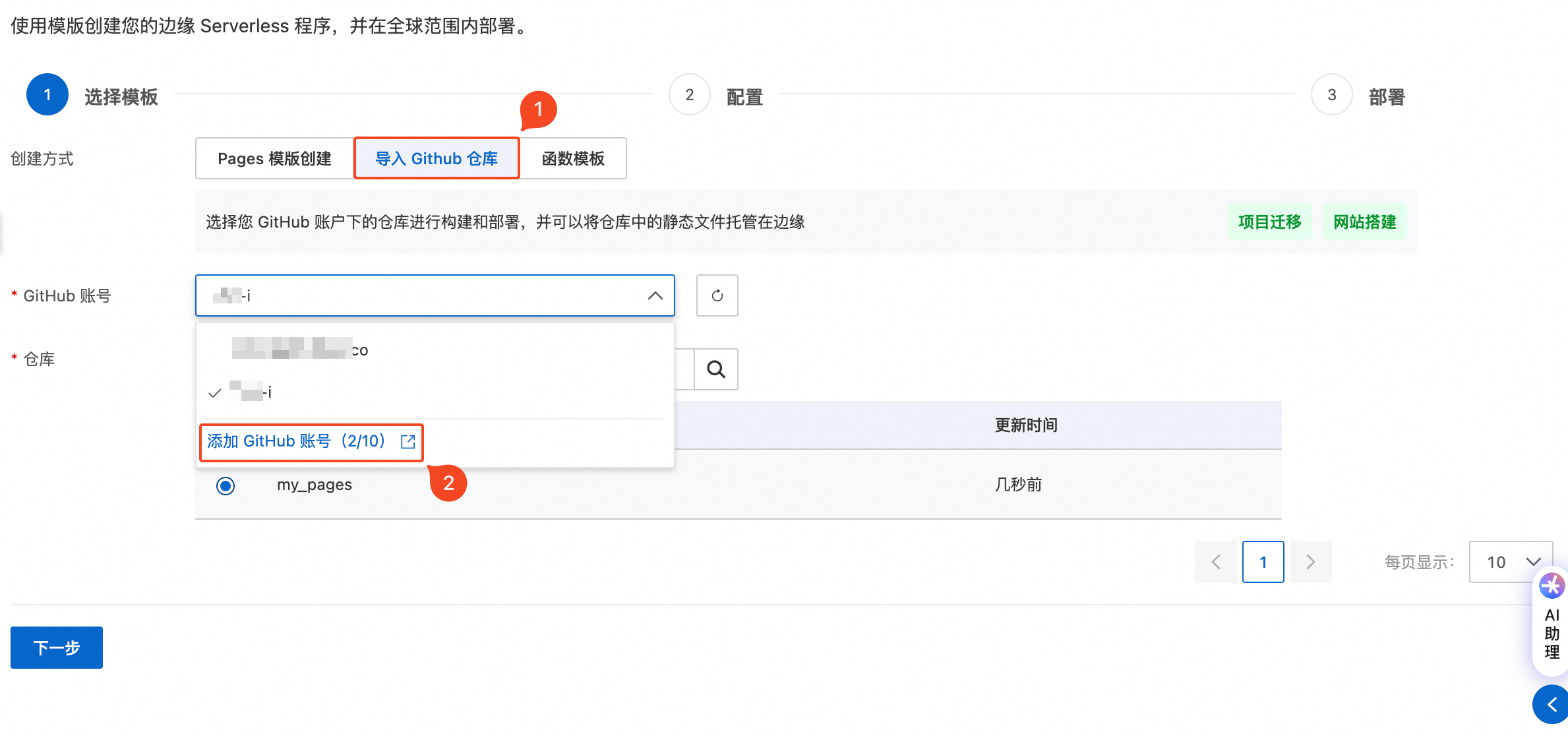Click the repository search magnifier icon
The width and height of the screenshot is (1568, 736).
[716, 369]
